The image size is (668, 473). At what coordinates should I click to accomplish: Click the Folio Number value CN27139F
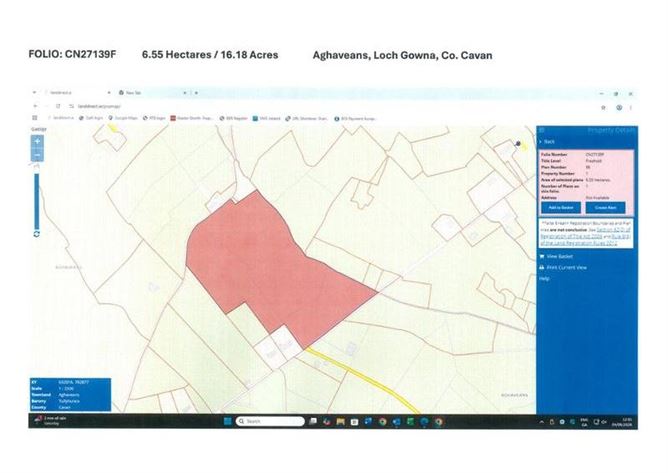(595, 154)
